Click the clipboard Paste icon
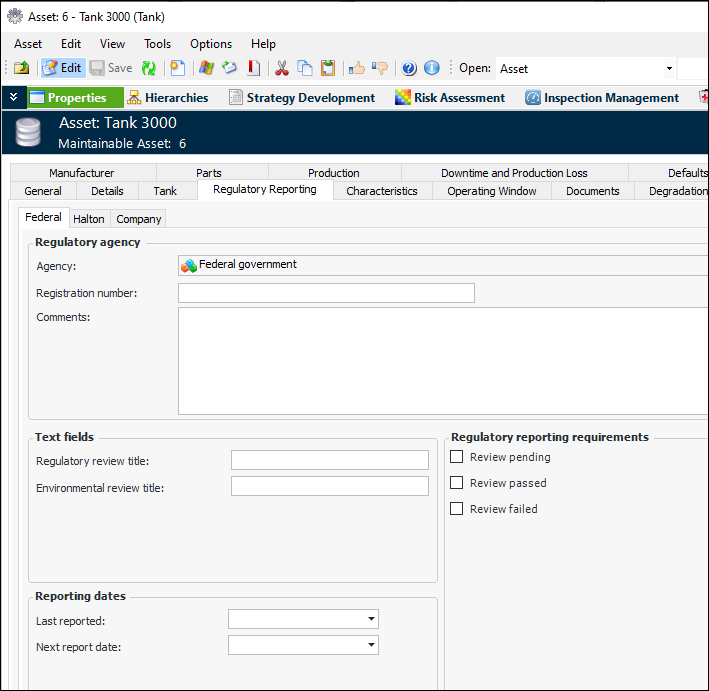Viewport: 709px width, 691px height. 328,68
